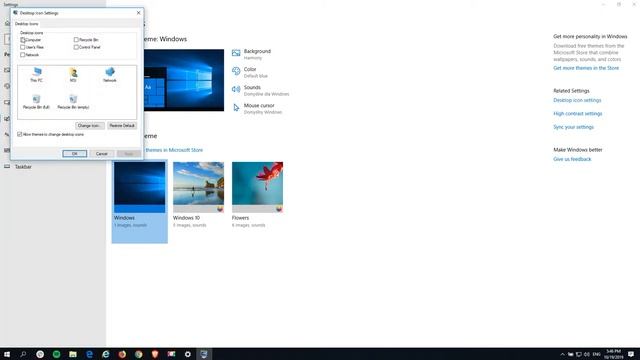Open the Sounds speaker setting in Themes

coord(260,90)
